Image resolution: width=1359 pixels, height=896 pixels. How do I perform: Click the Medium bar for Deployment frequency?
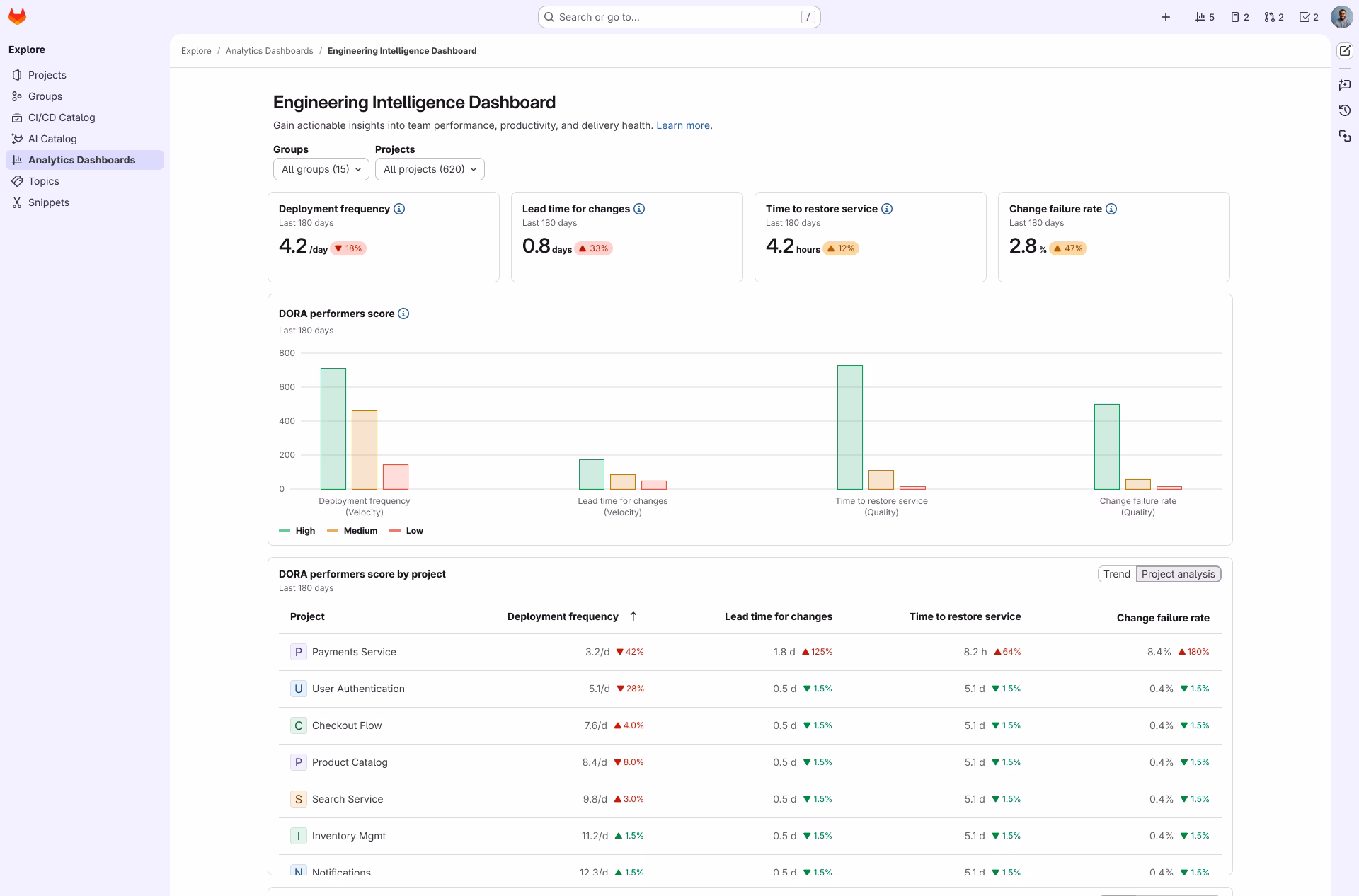pyautogui.click(x=365, y=450)
